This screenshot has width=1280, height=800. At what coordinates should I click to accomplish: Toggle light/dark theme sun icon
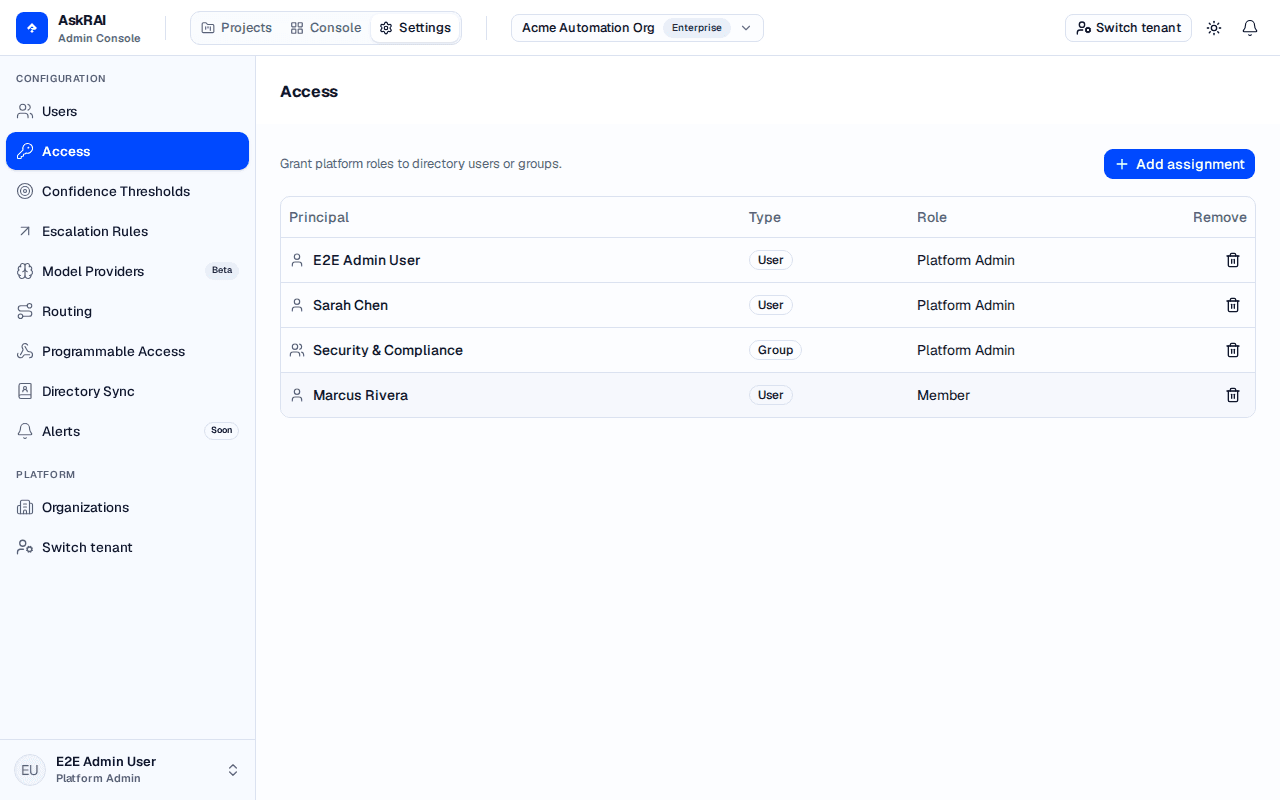coord(1214,28)
